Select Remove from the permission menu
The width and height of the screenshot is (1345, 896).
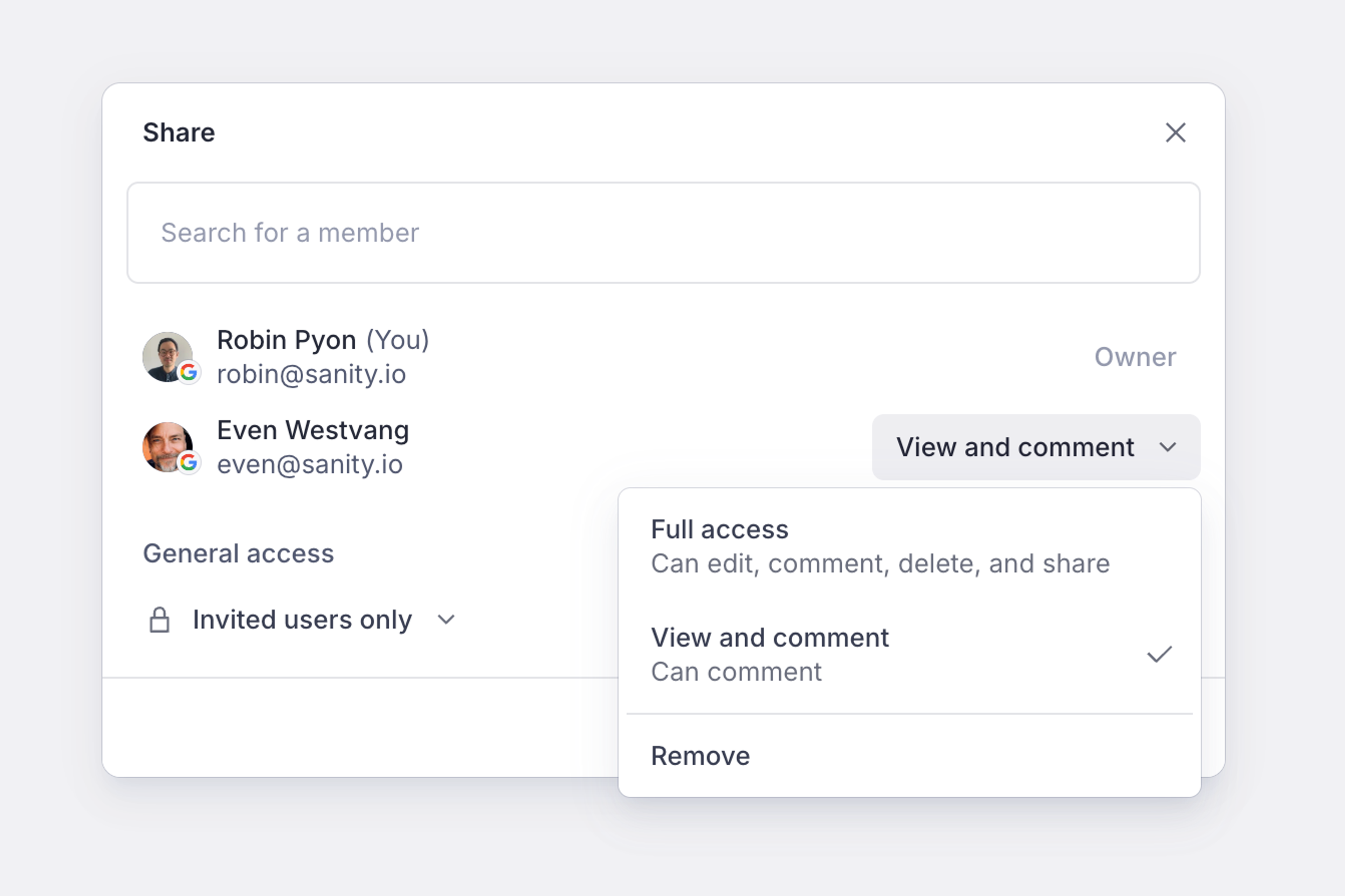pyautogui.click(x=701, y=756)
